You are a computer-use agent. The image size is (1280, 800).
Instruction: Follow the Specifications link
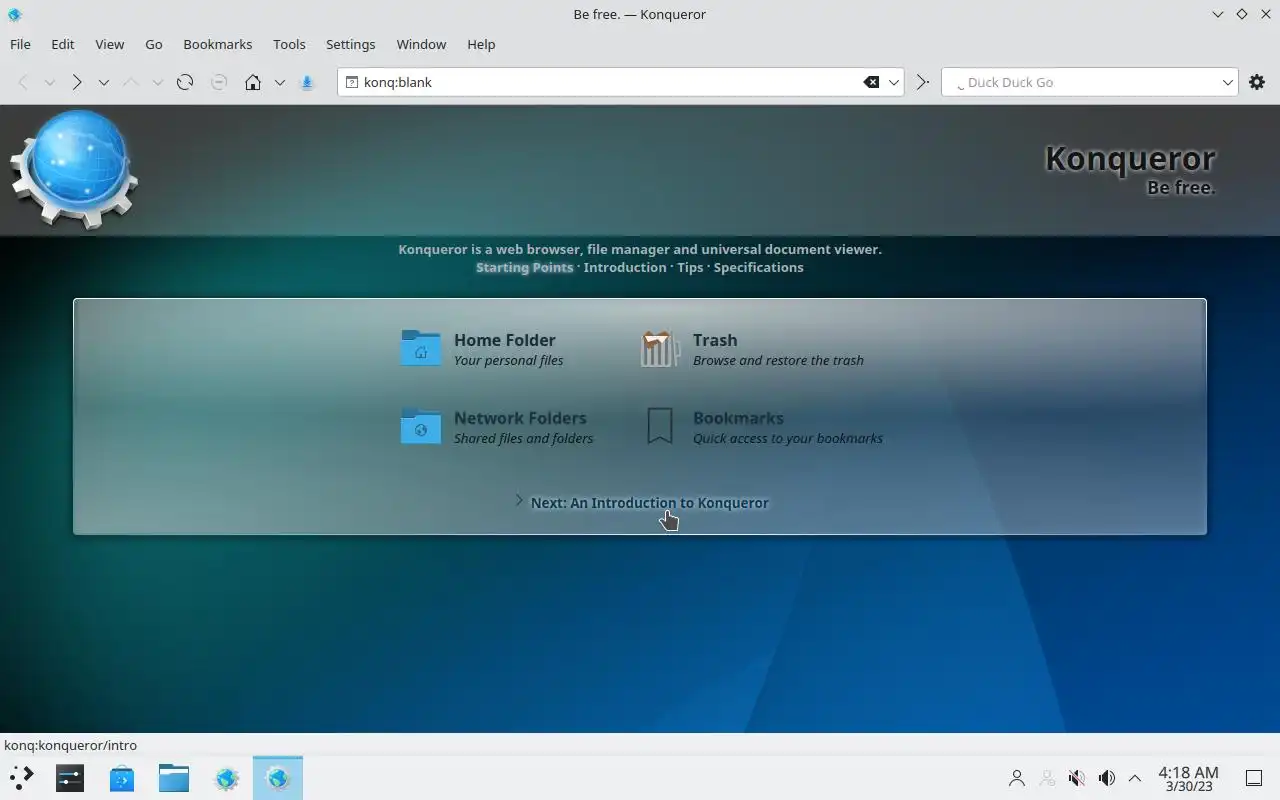758,267
